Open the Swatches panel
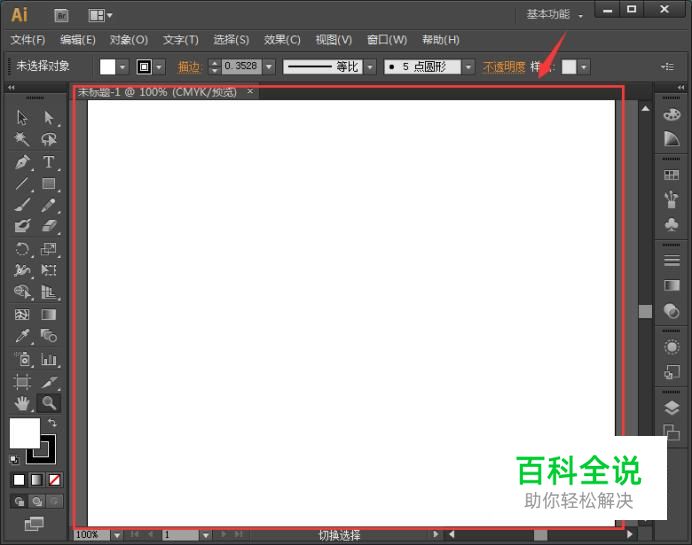Screen dimensions: 692x545 pyautogui.click(x=672, y=175)
